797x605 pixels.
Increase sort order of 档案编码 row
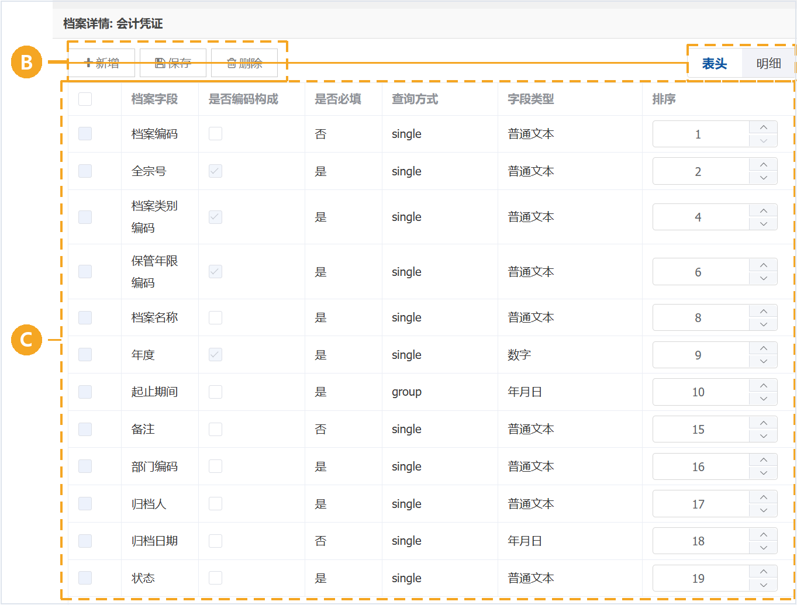pyautogui.click(x=763, y=128)
